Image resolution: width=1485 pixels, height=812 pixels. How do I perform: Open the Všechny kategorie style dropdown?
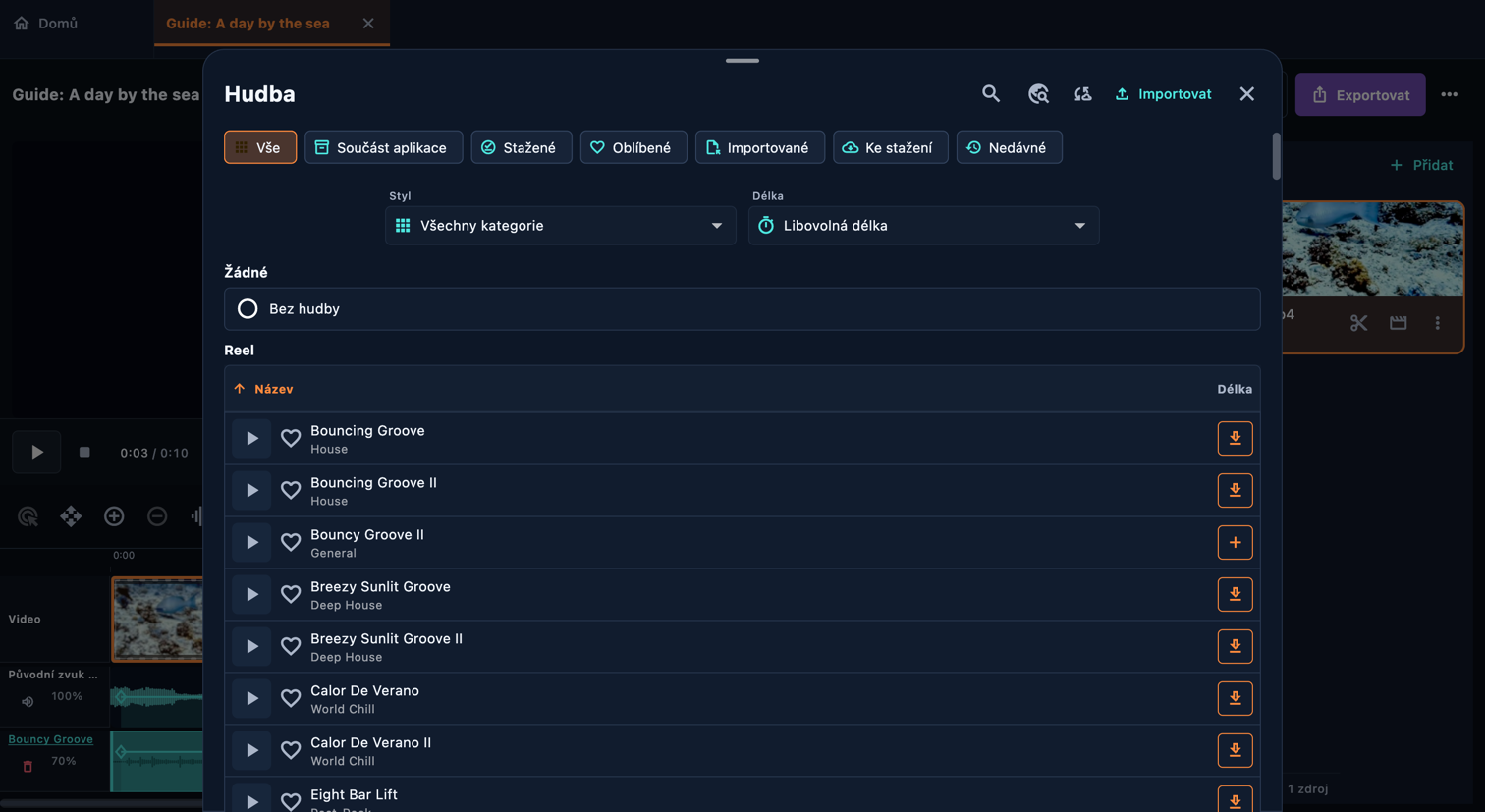tap(560, 225)
